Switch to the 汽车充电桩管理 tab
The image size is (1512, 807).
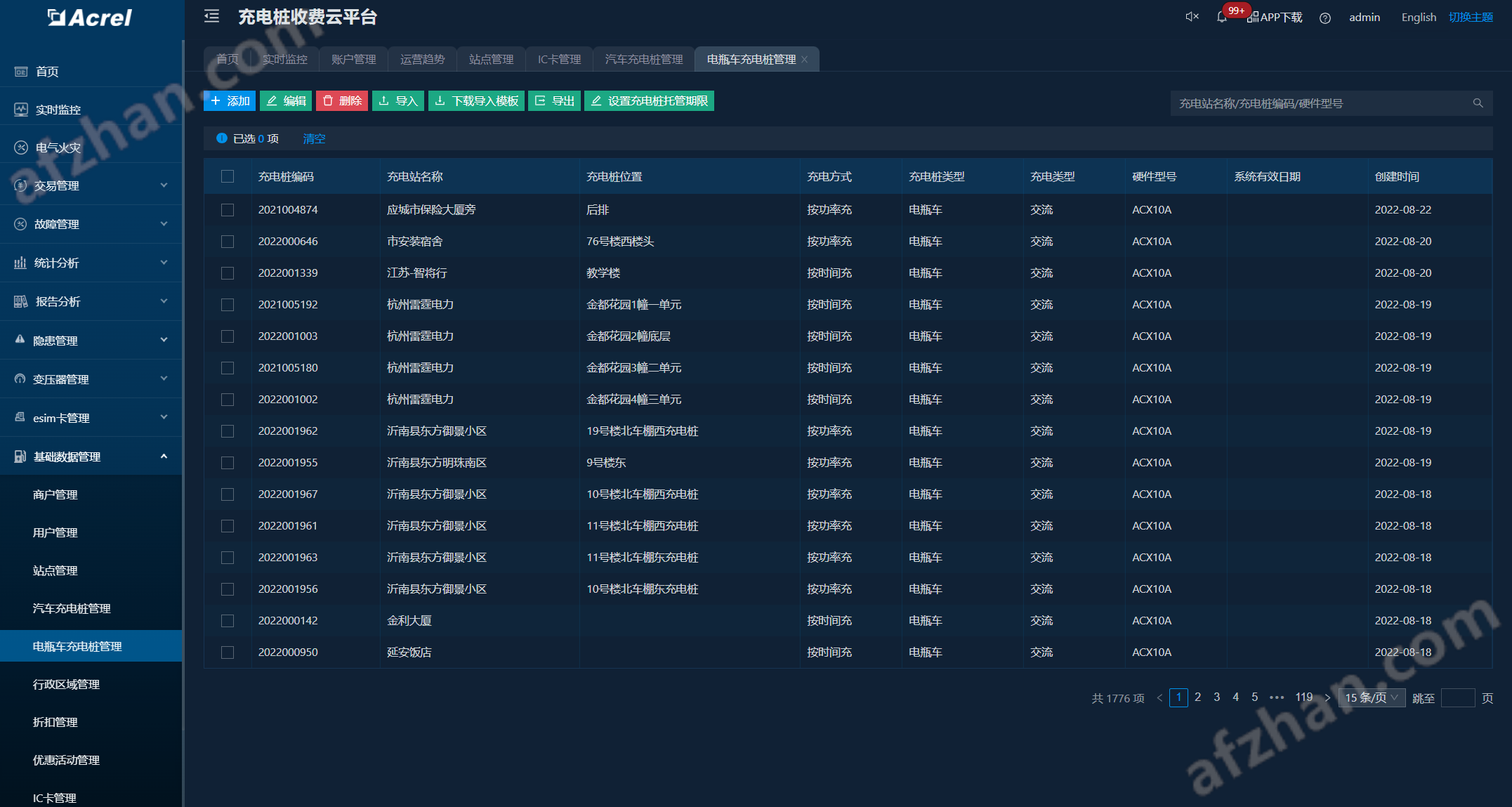tap(644, 60)
